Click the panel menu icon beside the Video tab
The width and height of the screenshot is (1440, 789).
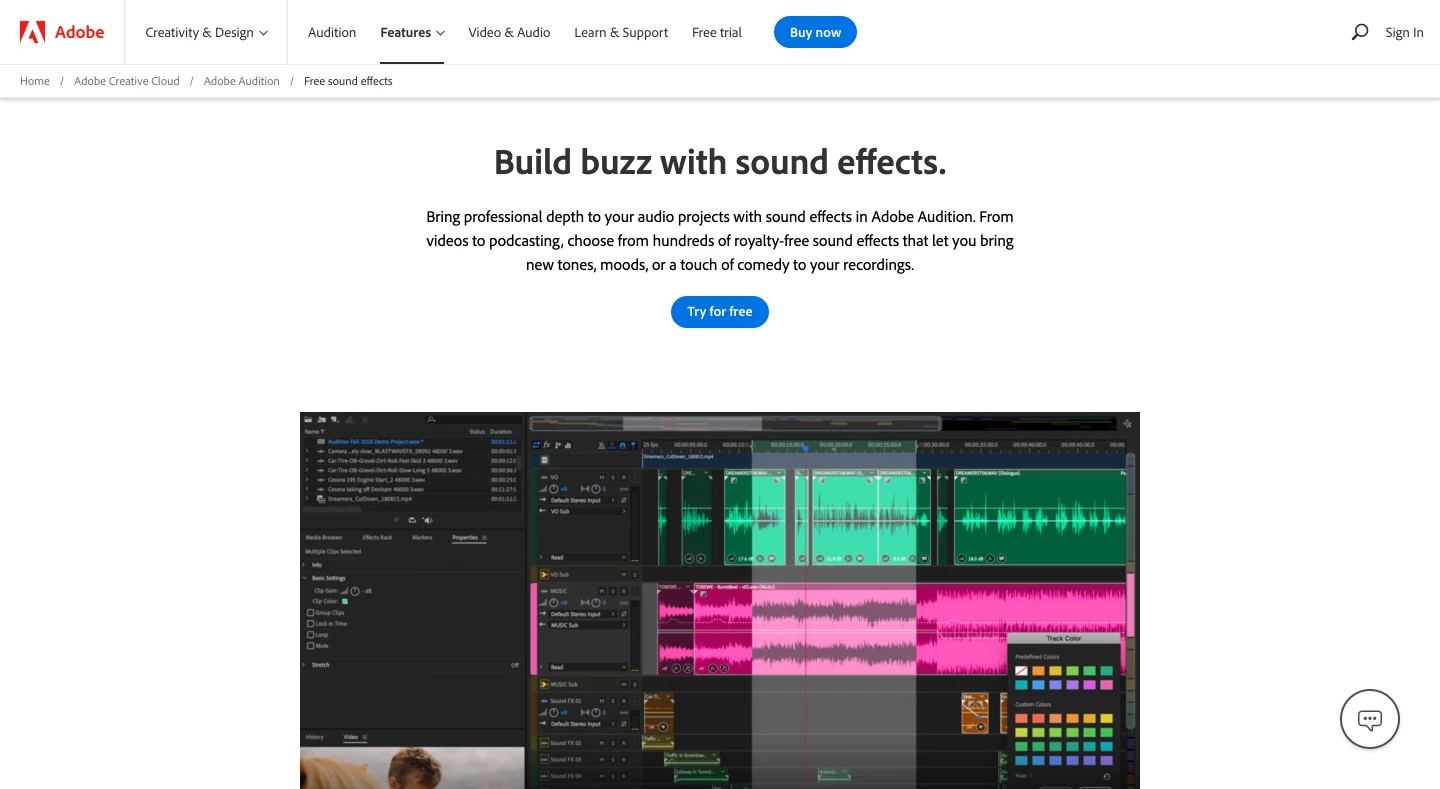coord(366,737)
